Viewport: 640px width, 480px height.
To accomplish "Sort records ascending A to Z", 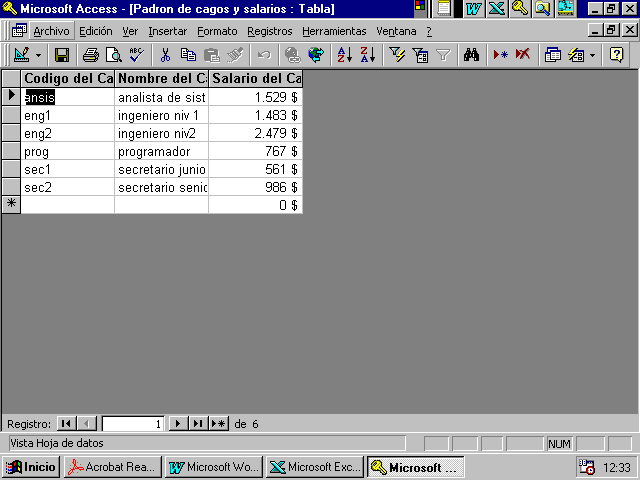I will (x=345, y=55).
